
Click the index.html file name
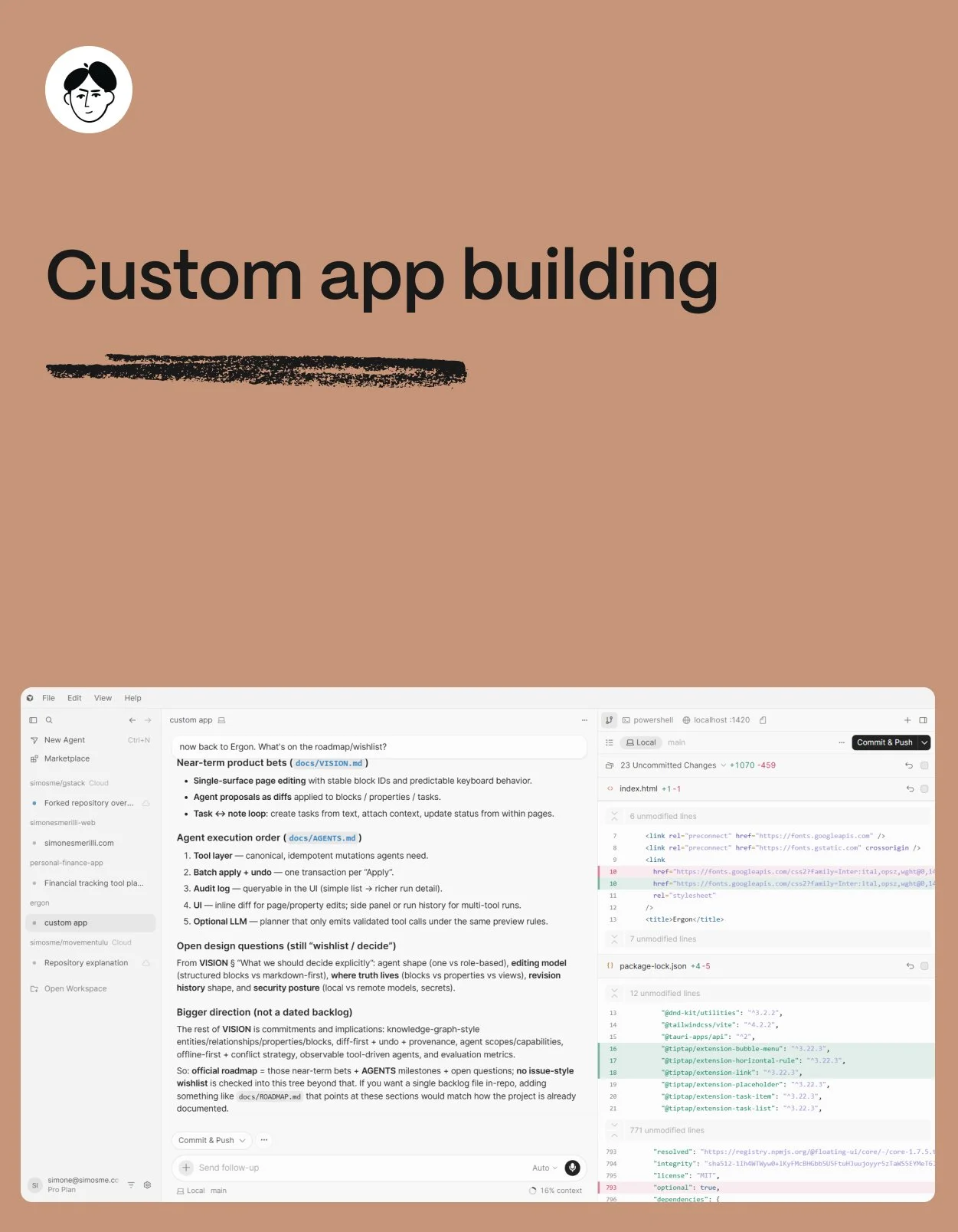click(x=638, y=788)
